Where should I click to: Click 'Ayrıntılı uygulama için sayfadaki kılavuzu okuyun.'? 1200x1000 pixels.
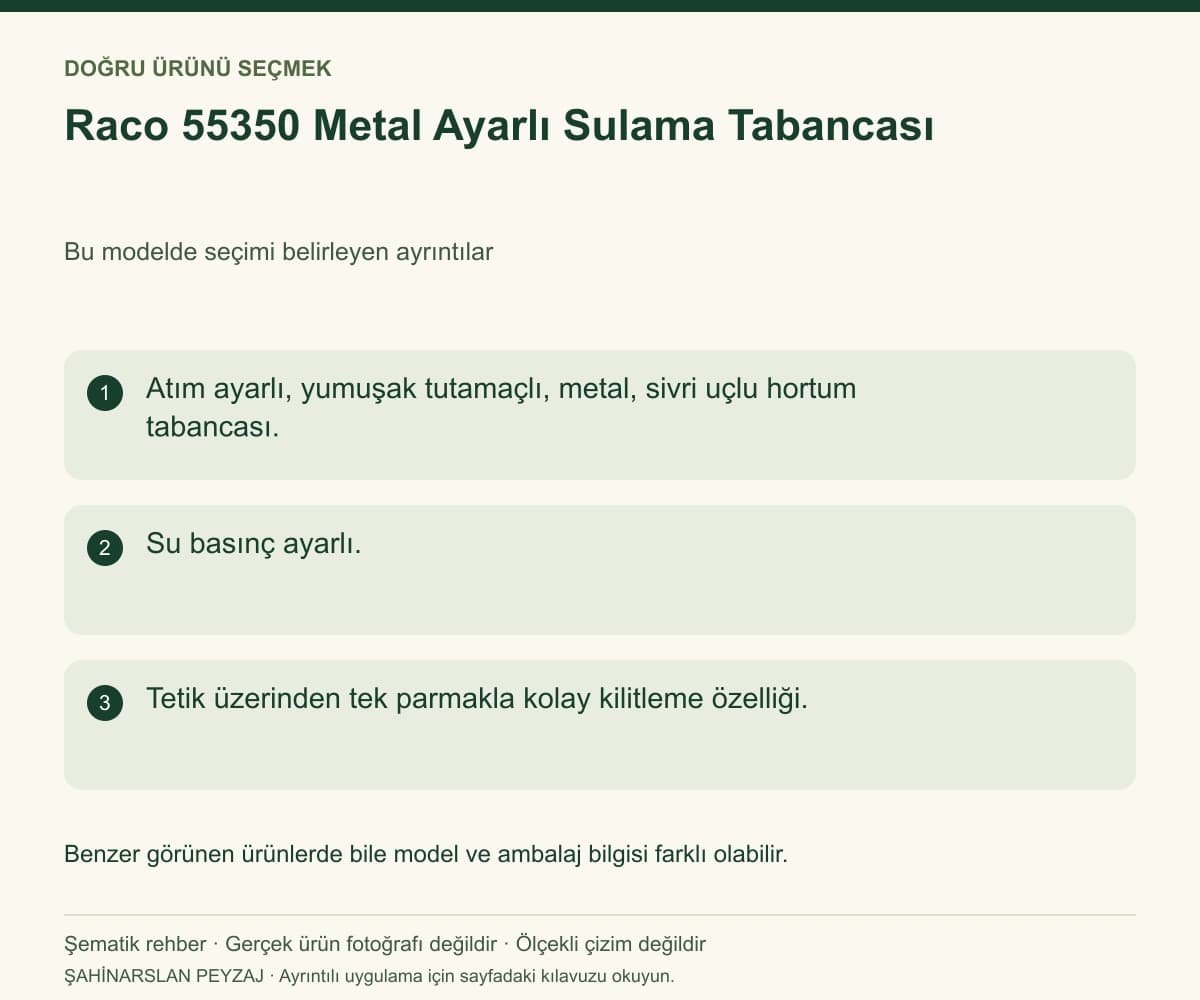[x=477, y=975]
